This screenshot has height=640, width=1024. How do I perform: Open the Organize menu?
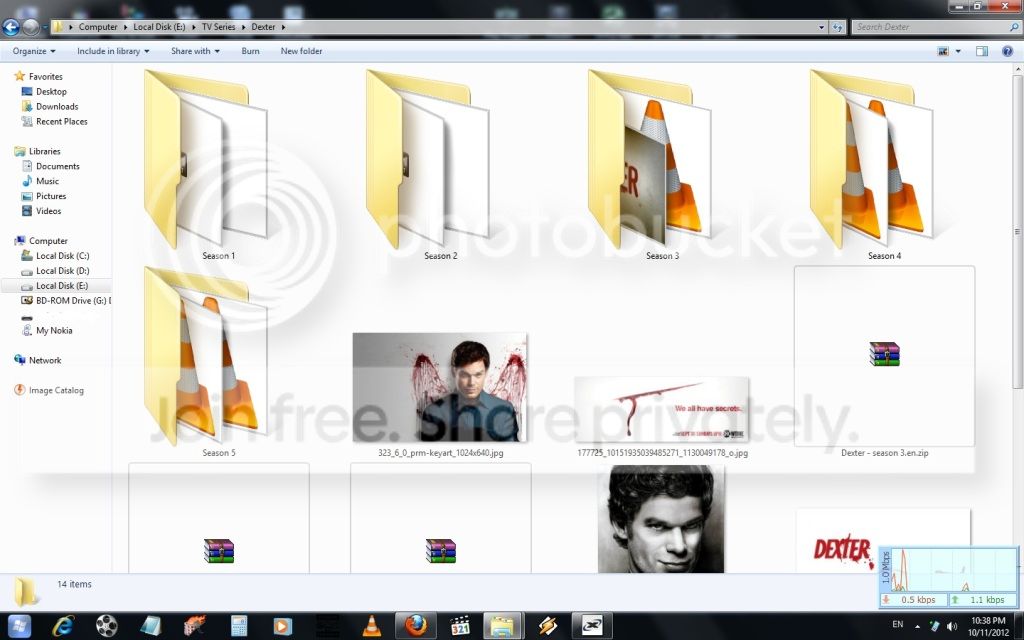click(x=33, y=51)
